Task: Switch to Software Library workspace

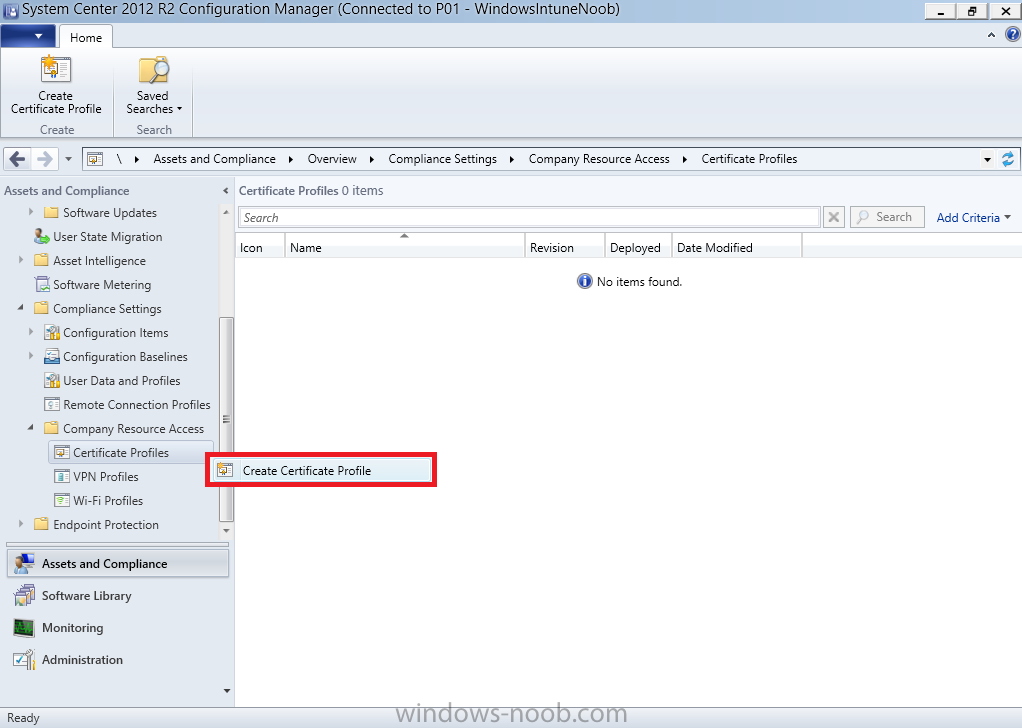Action: [x=118, y=596]
